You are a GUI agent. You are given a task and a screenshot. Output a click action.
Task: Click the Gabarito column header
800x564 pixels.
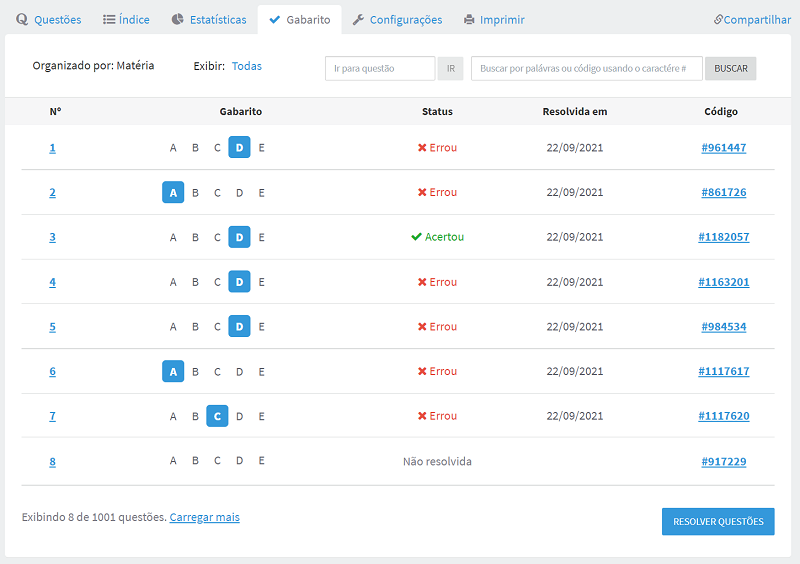pos(241,111)
